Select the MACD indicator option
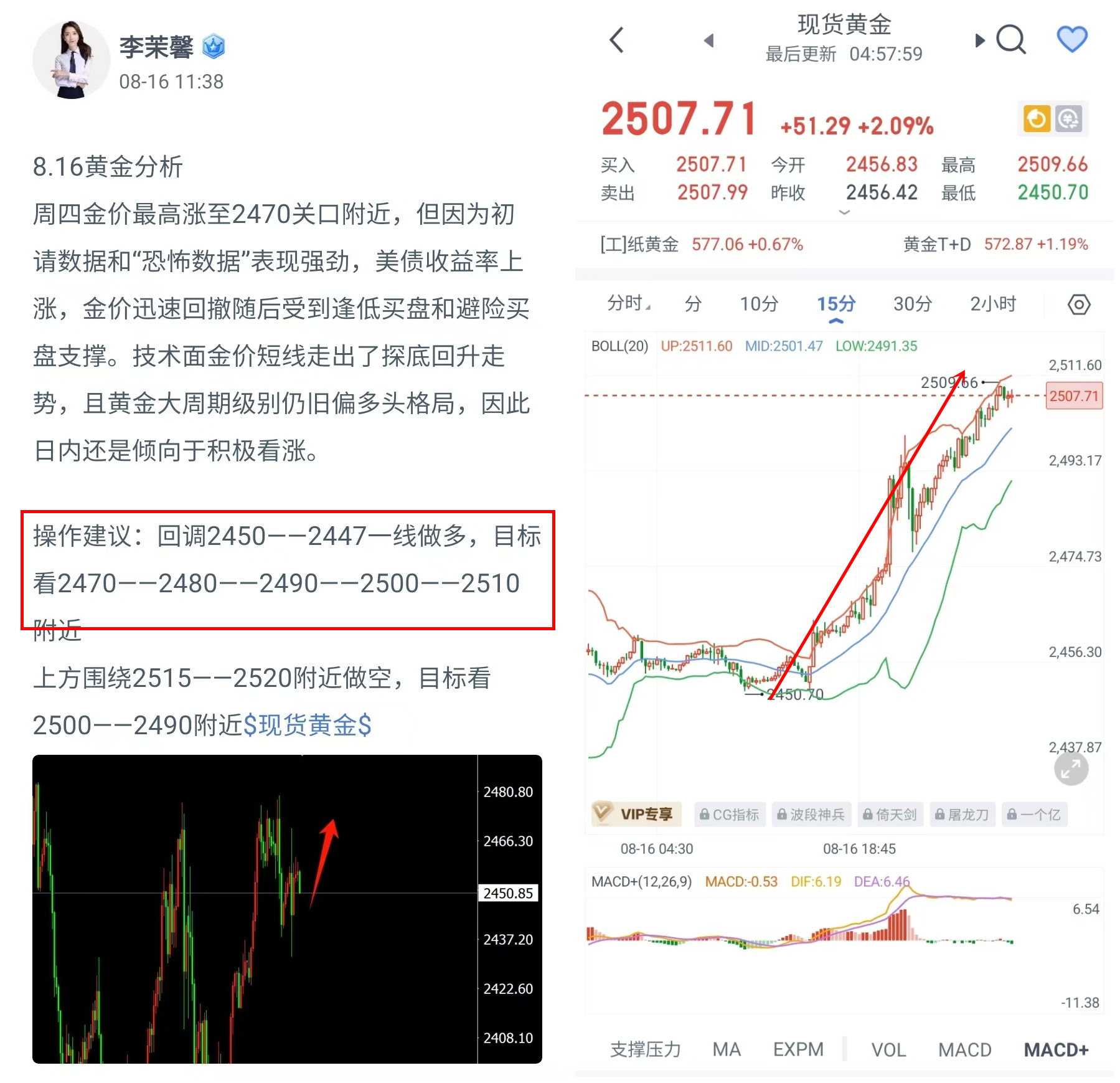1120x1083 pixels. (x=964, y=1050)
